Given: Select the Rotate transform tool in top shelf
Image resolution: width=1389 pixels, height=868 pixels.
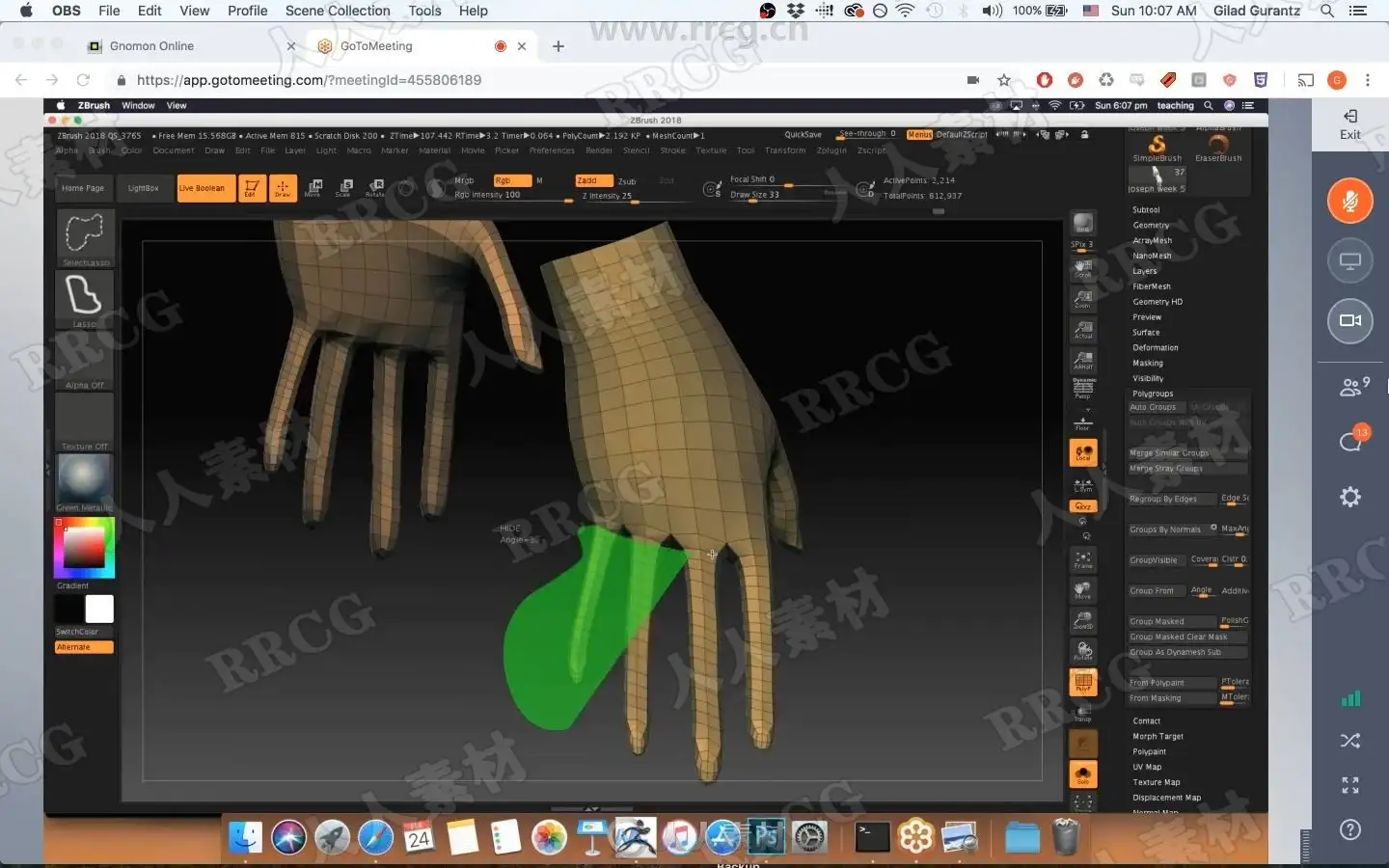Looking at the screenshot, I should tap(375, 188).
